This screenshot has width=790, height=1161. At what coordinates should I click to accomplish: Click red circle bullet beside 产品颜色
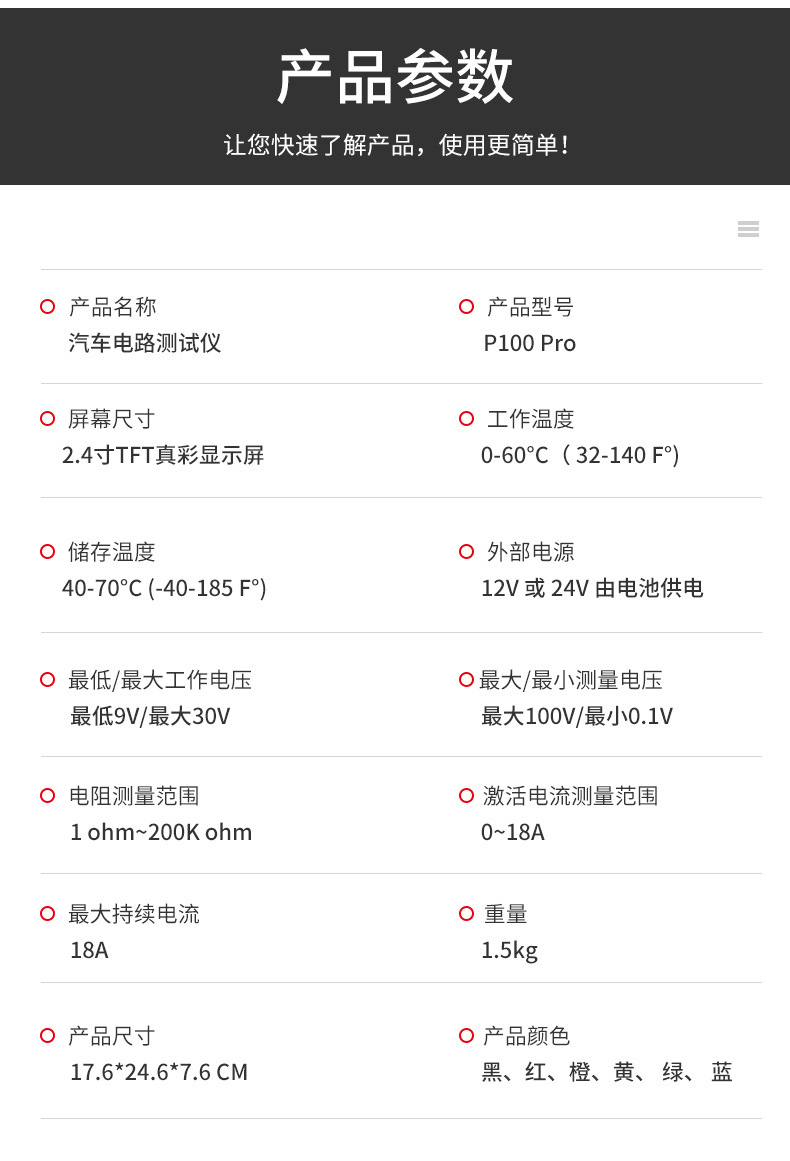[466, 1036]
